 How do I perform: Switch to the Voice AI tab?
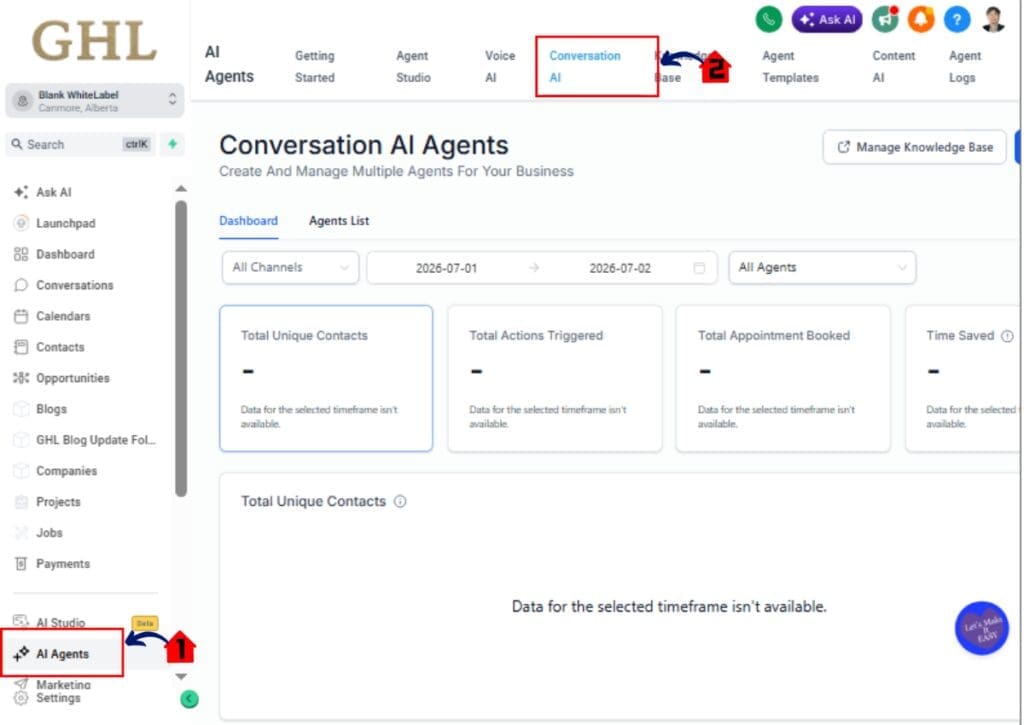click(x=500, y=67)
